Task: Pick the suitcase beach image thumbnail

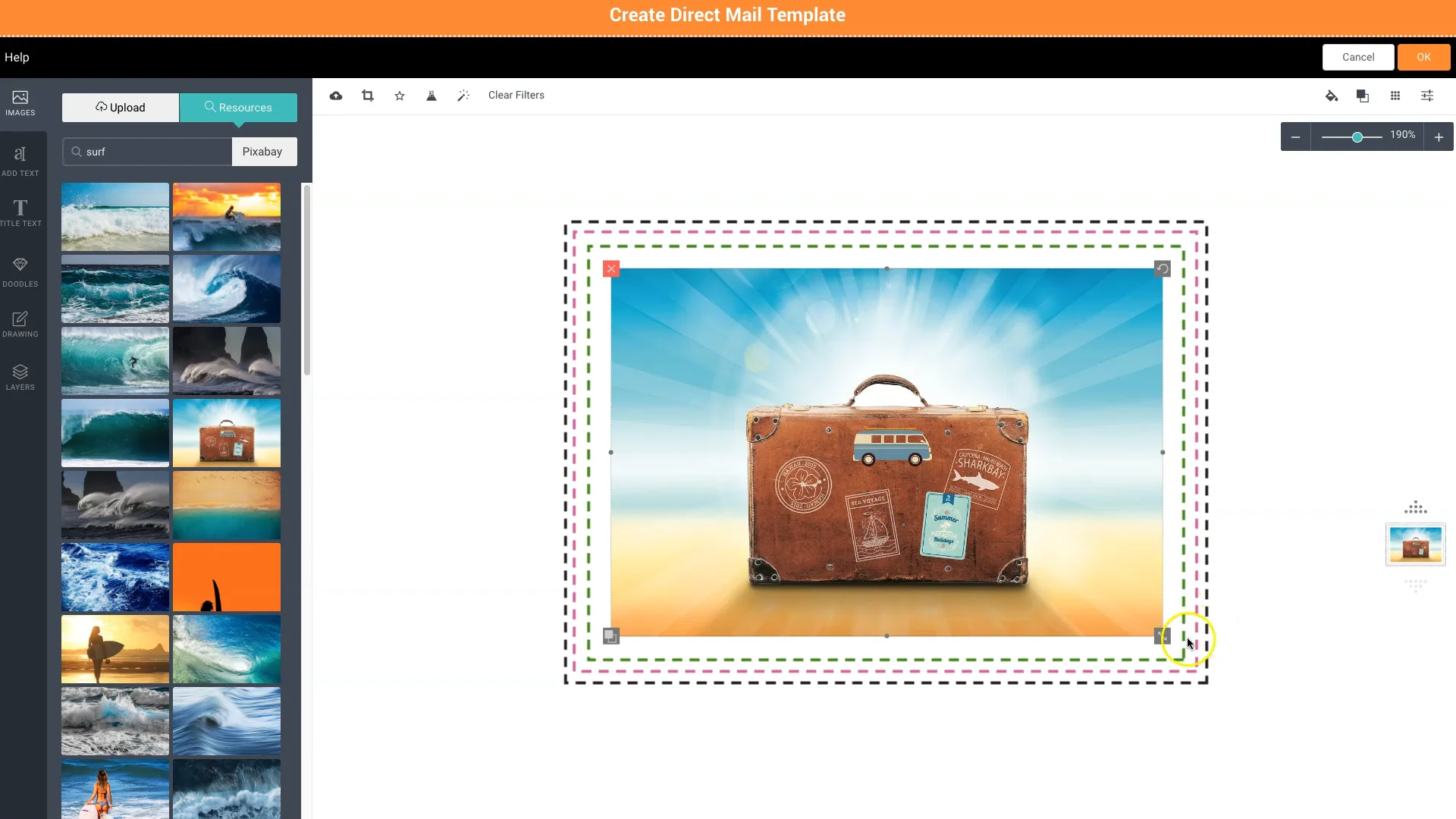Action: [x=227, y=433]
